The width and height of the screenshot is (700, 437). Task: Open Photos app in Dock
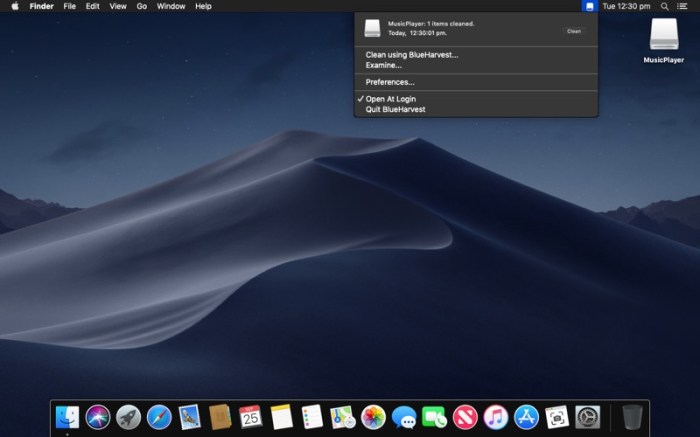click(373, 417)
